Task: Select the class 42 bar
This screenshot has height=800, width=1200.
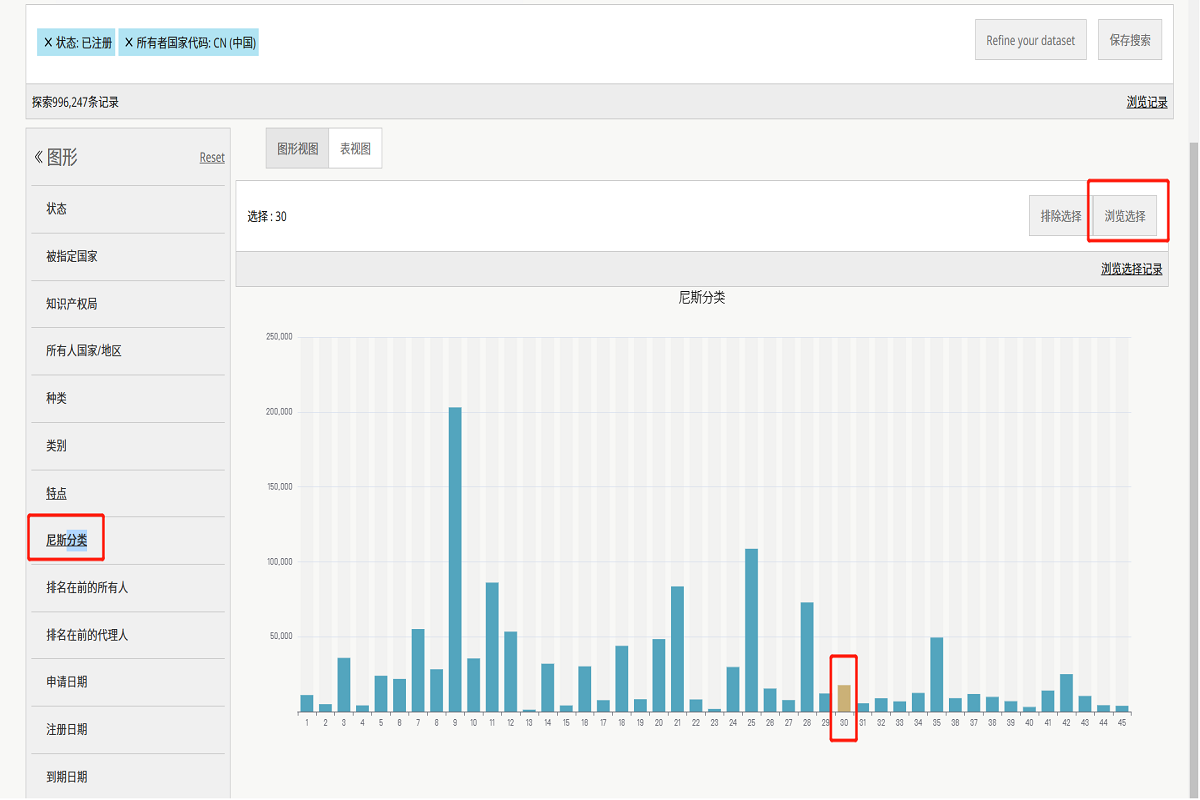Action: pos(1066,693)
